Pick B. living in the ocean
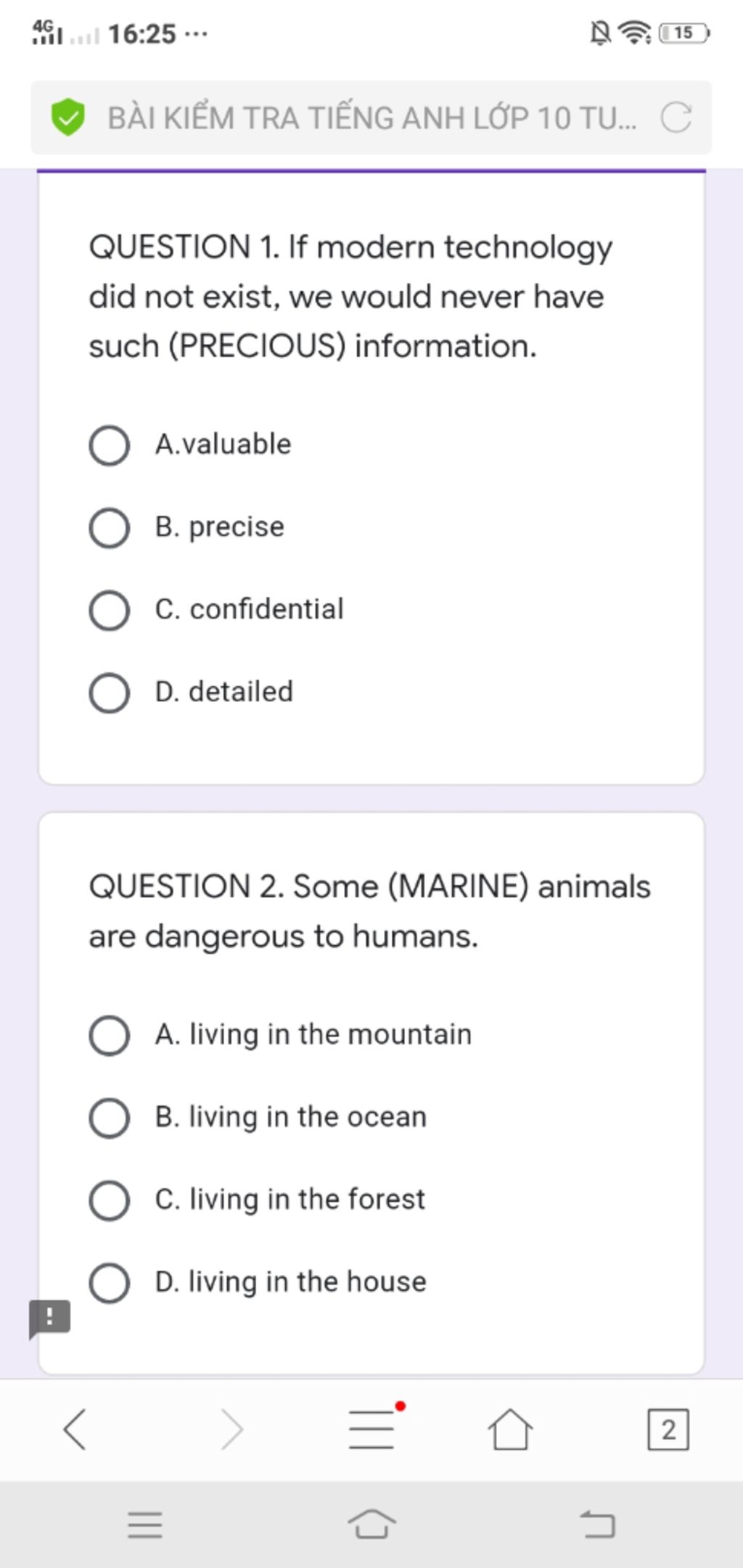This screenshot has width=743, height=1568. [258, 1118]
